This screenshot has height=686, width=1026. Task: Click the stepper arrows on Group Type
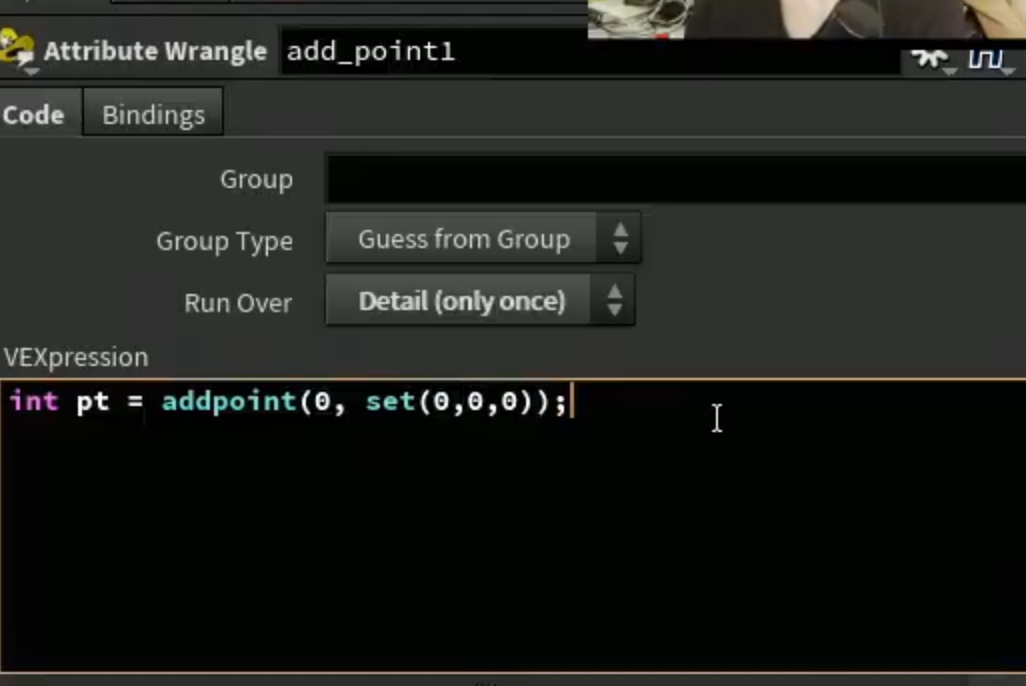(620, 238)
